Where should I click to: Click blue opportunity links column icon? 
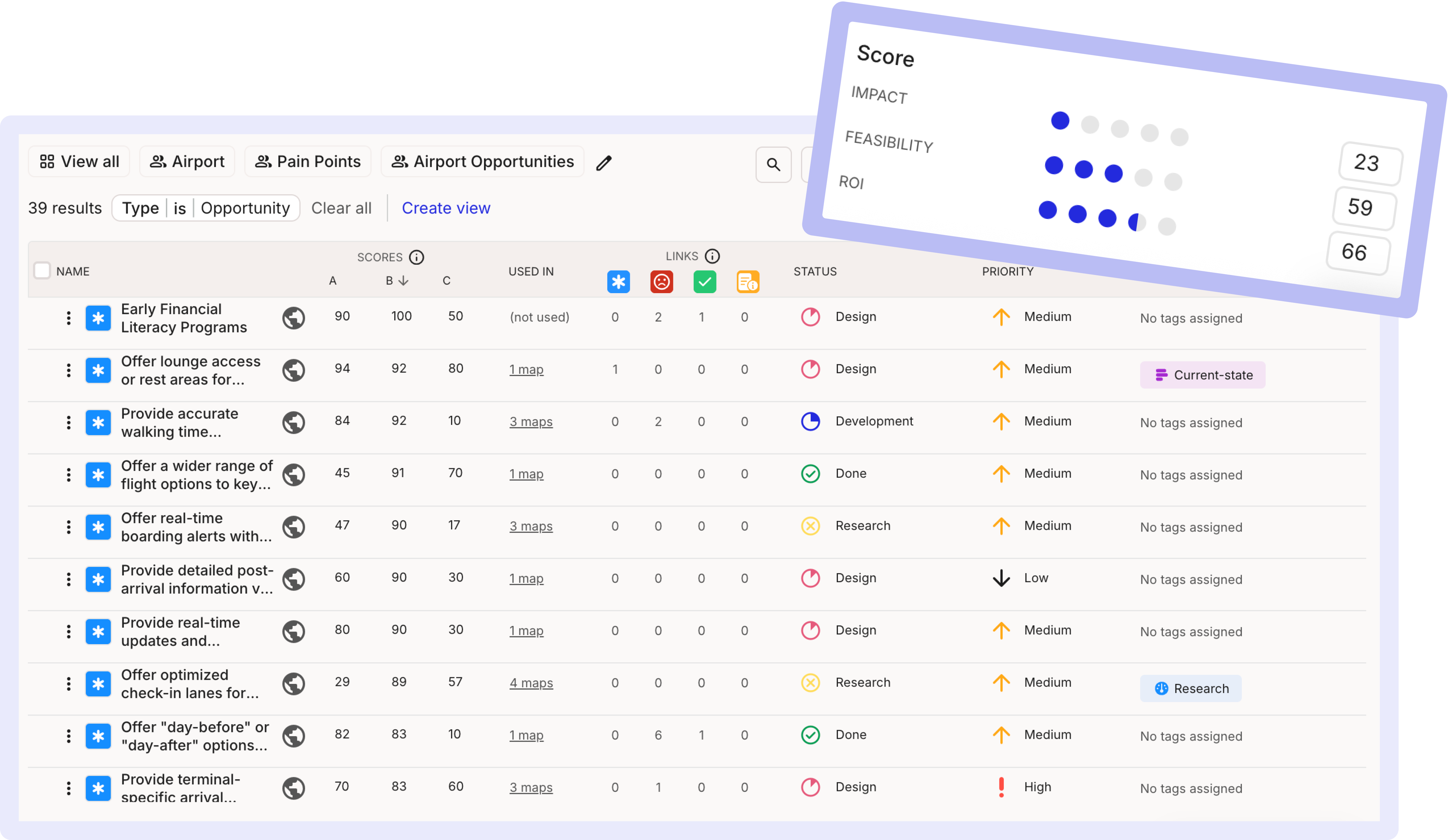click(618, 282)
